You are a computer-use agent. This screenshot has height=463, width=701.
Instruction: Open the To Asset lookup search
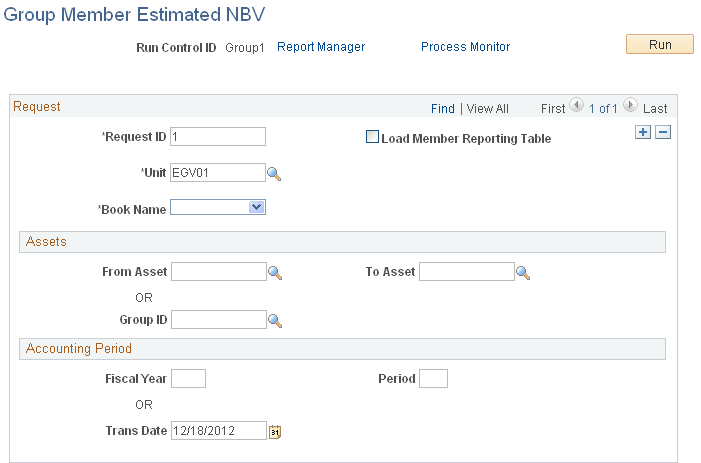(522, 272)
